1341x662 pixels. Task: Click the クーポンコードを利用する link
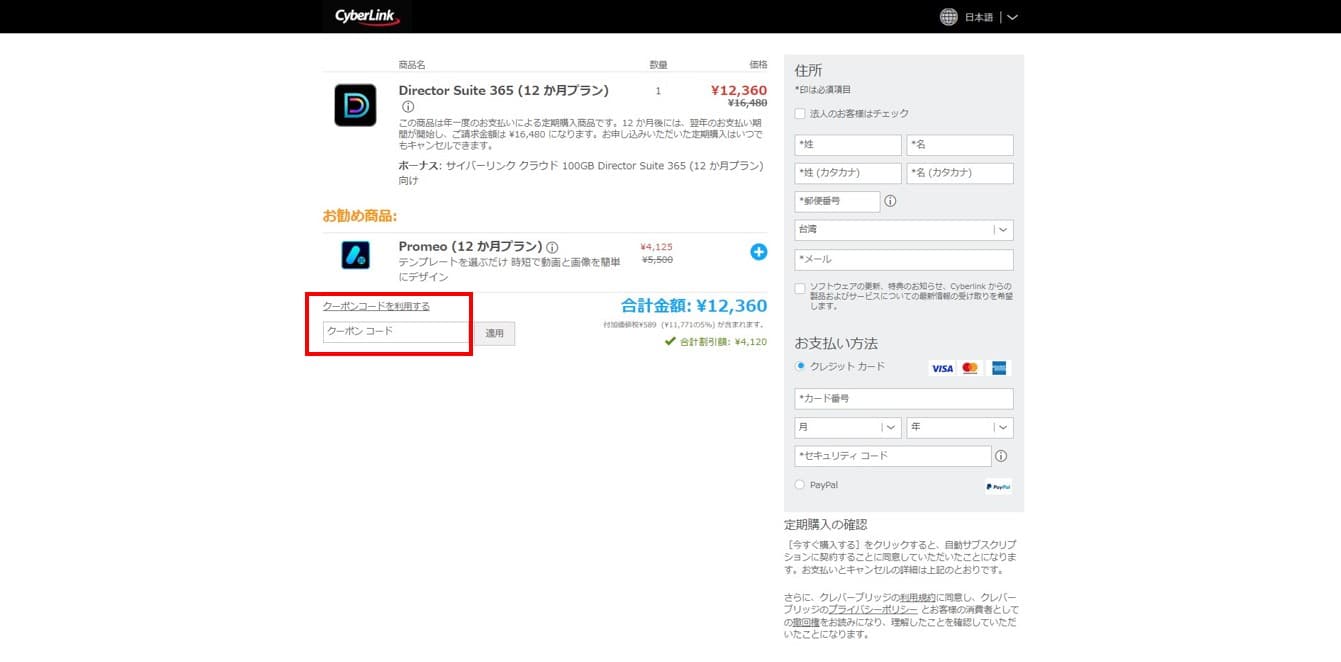376,306
